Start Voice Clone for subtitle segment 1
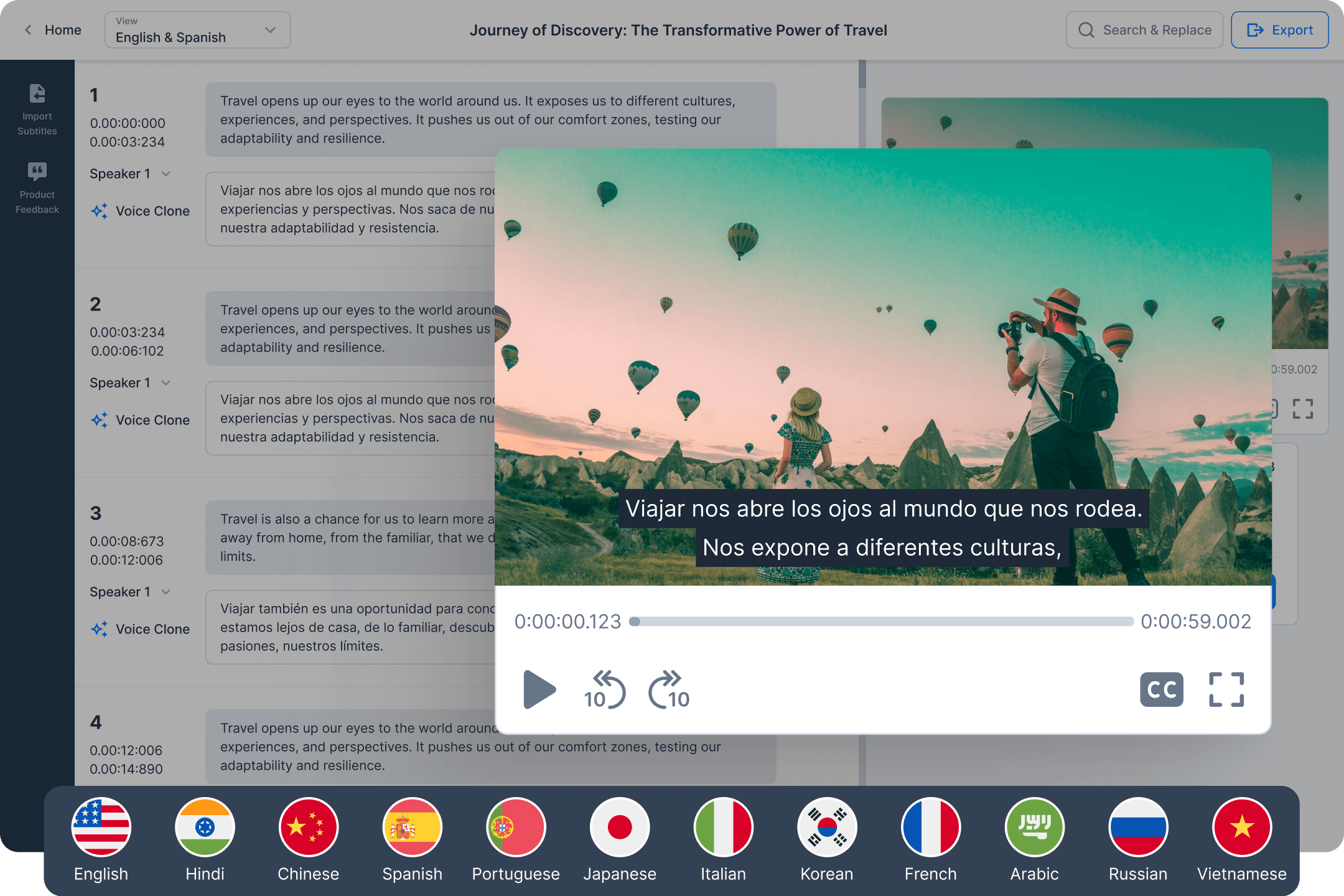 tap(139, 210)
